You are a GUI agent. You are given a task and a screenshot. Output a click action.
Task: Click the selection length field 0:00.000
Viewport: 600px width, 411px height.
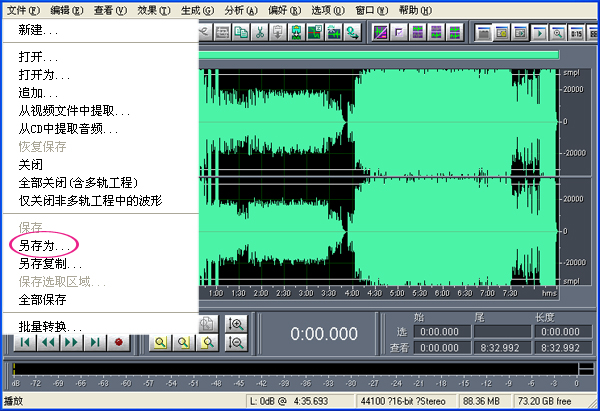(563, 331)
